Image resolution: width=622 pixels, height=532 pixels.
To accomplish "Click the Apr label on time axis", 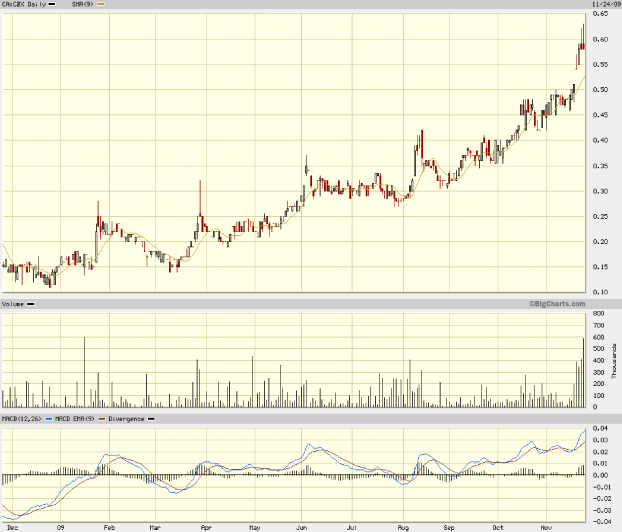I will [205, 526].
